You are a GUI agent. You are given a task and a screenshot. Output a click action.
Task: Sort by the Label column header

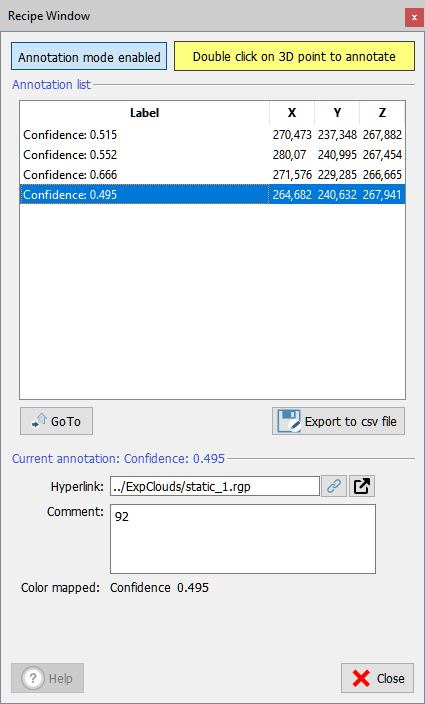click(x=145, y=113)
